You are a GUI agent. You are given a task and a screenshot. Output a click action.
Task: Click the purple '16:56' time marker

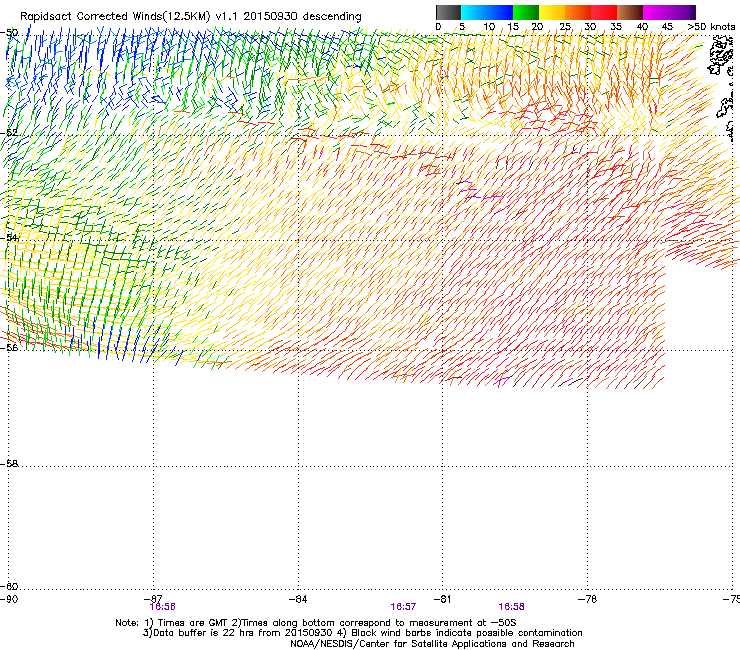[162, 607]
